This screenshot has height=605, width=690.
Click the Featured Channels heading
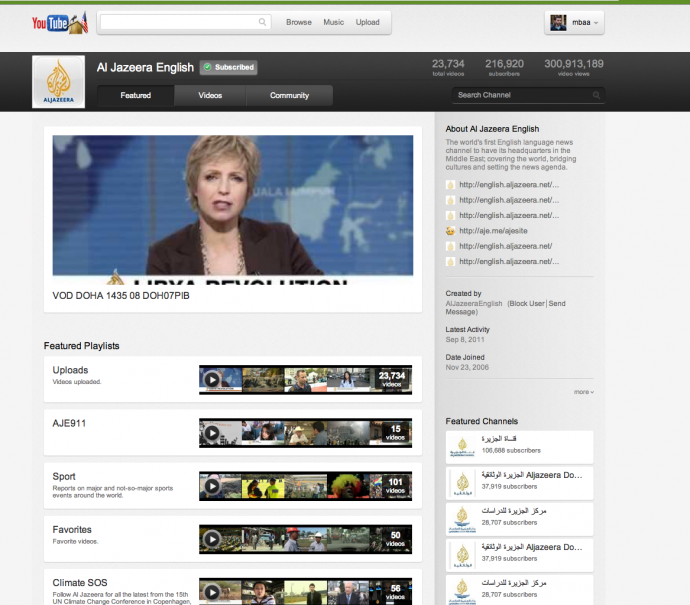tap(481, 421)
